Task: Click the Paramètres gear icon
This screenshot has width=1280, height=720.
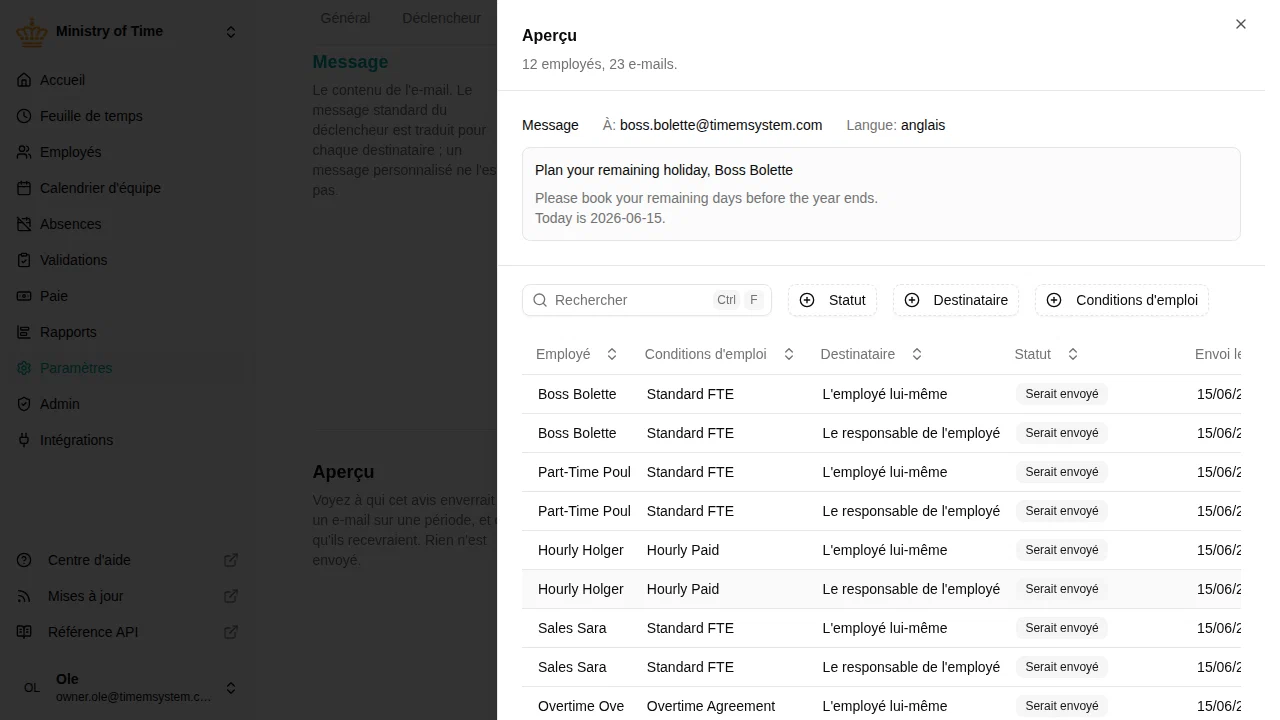Action: pos(24,368)
